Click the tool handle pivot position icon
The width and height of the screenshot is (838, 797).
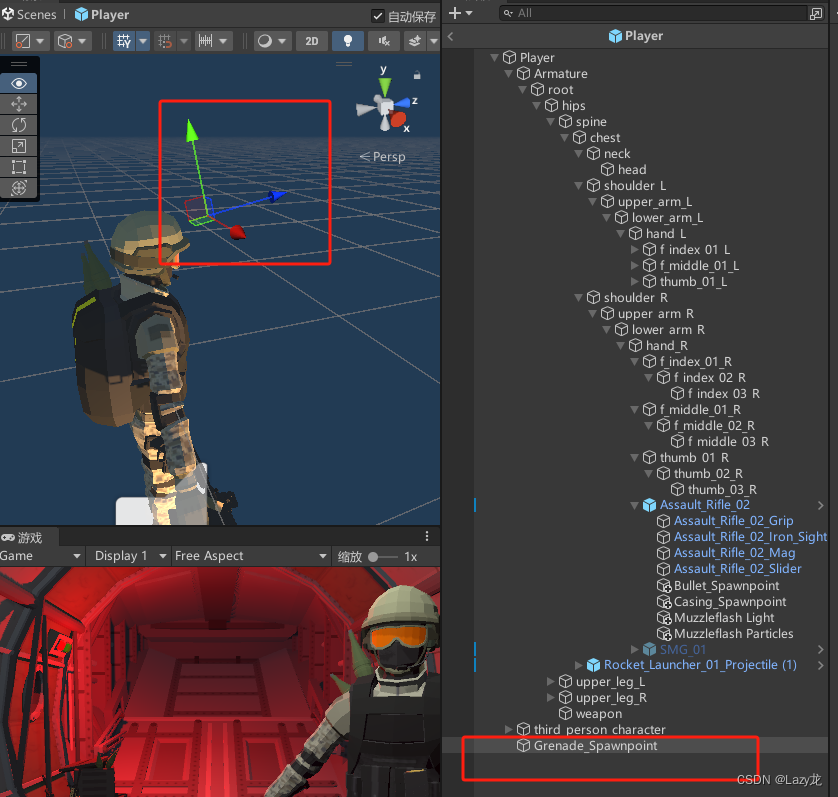coord(23,41)
